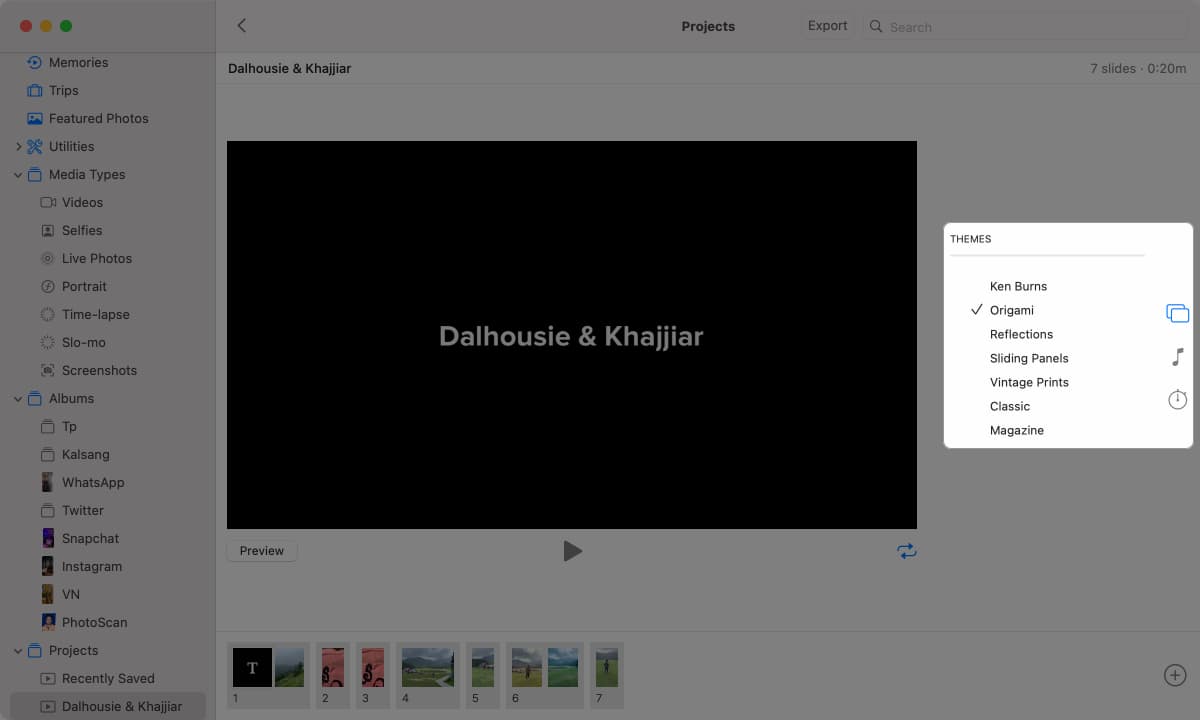Click the Screenshots icon
1200x720 pixels.
coord(47,370)
